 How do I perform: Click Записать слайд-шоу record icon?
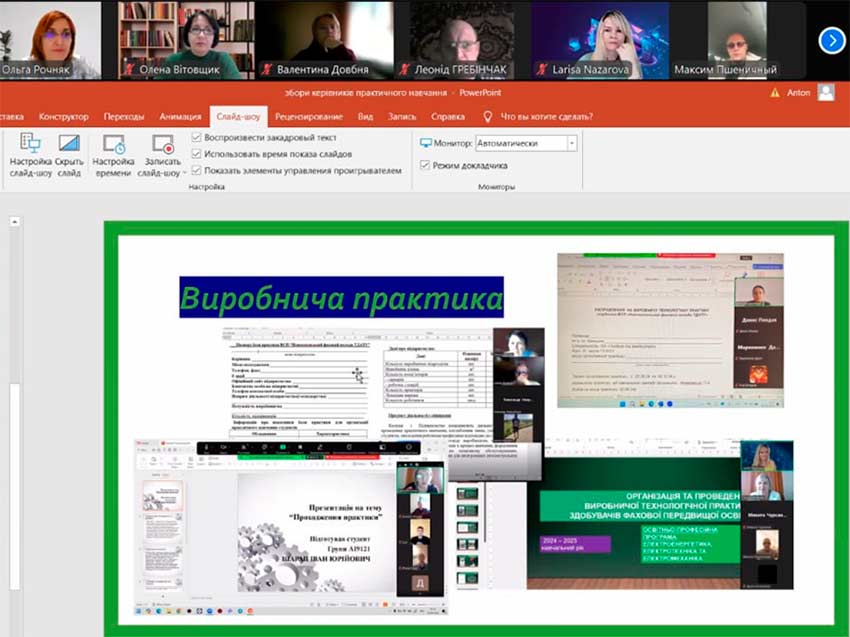(x=162, y=144)
